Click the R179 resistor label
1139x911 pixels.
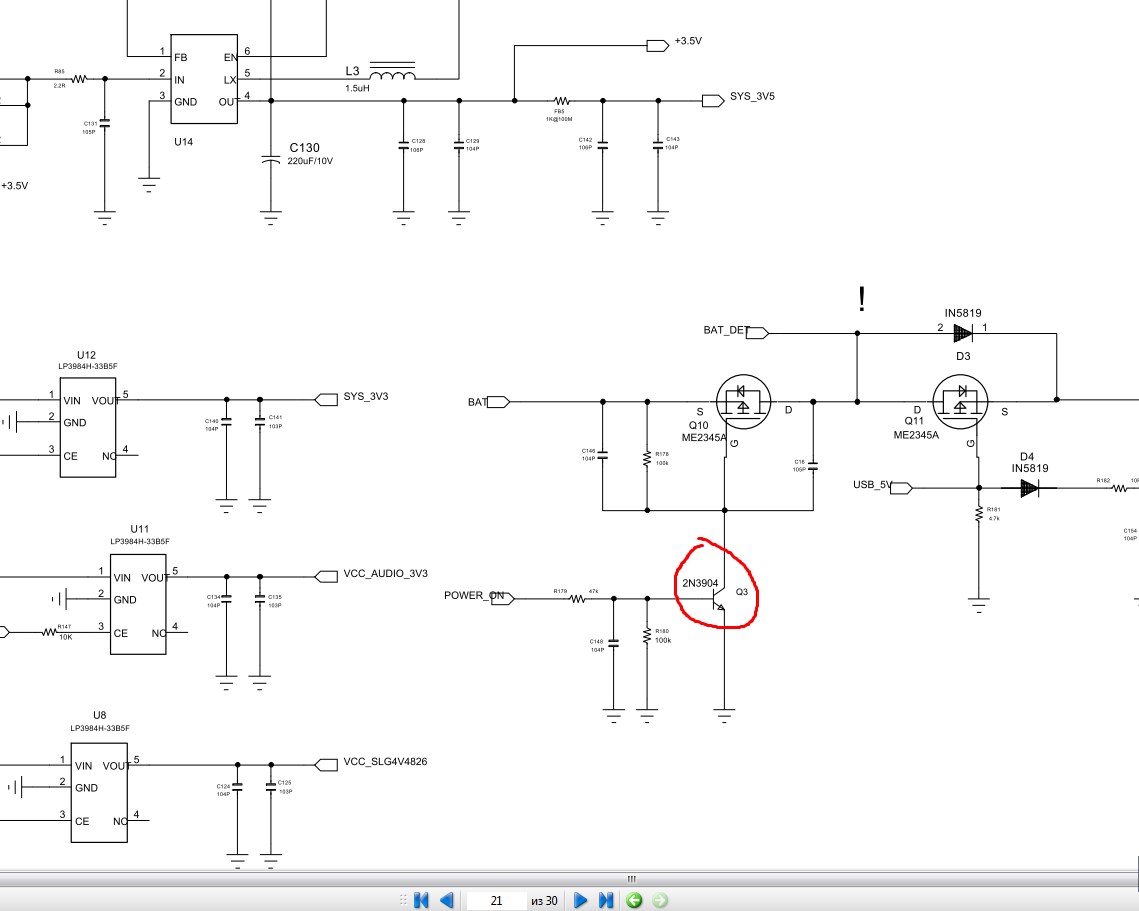pos(560,591)
